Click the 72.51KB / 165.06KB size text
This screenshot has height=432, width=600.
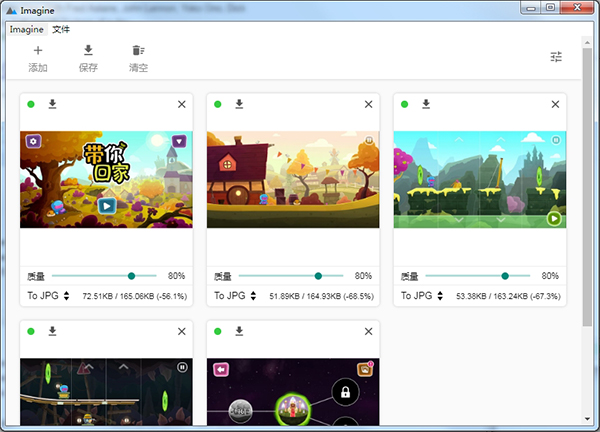[x=135, y=296]
